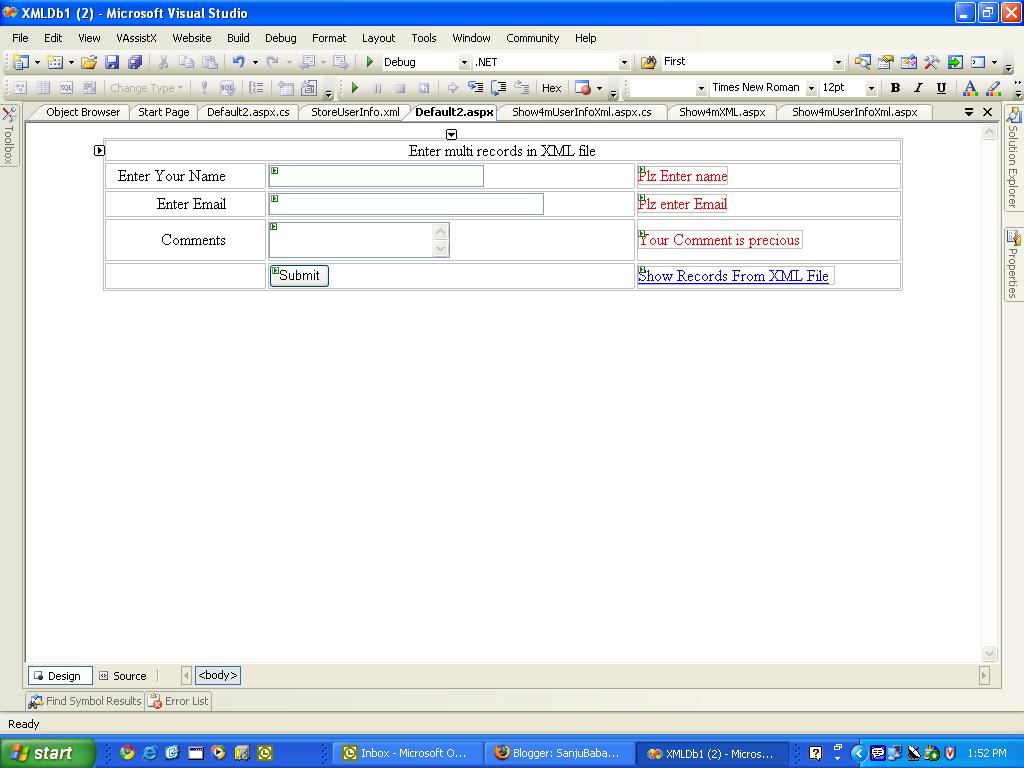Switch to the Default2.aspx.cs tab
Image resolution: width=1024 pixels, height=768 pixels.
coord(248,112)
